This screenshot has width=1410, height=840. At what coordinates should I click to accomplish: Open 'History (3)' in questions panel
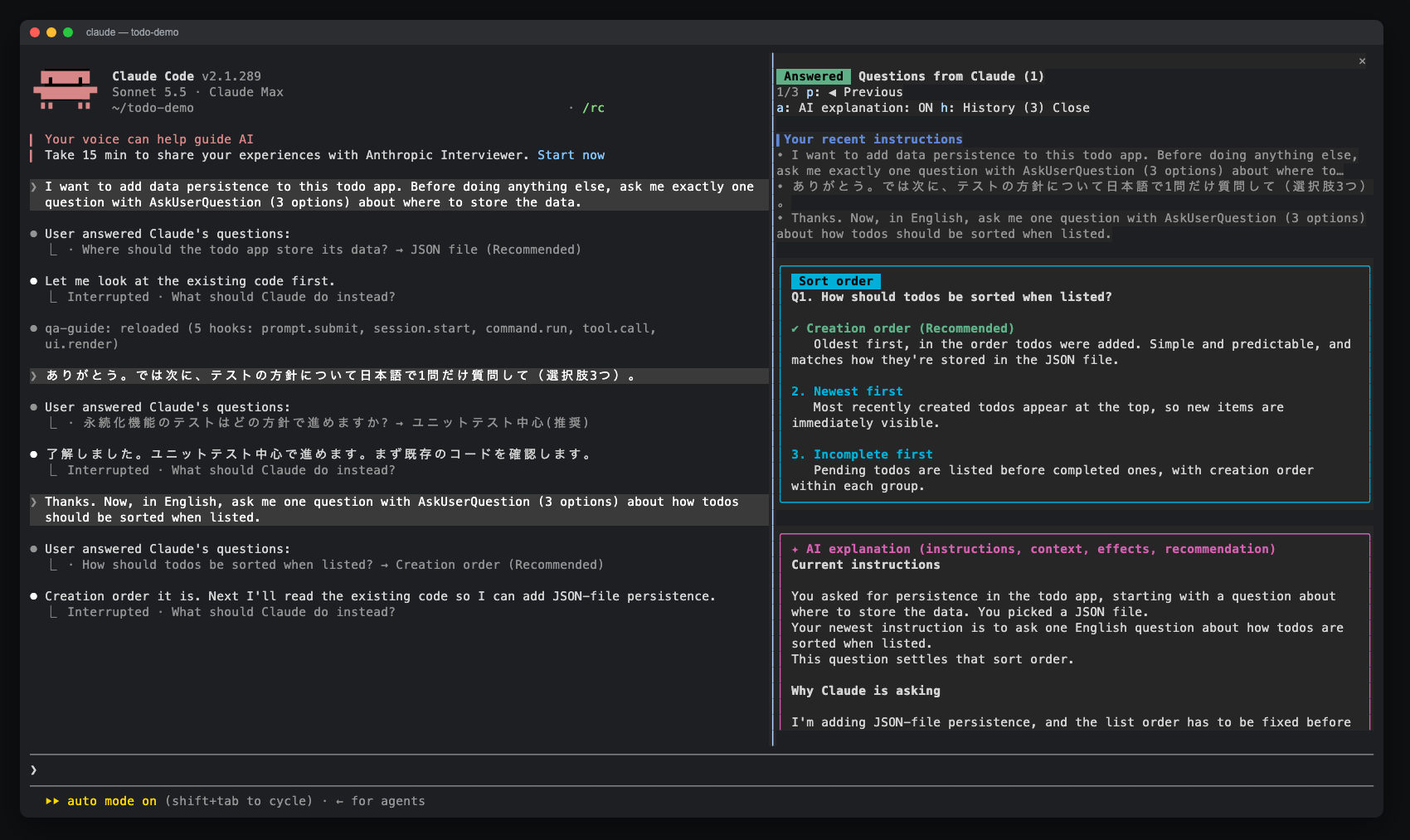tap(992, 108)
